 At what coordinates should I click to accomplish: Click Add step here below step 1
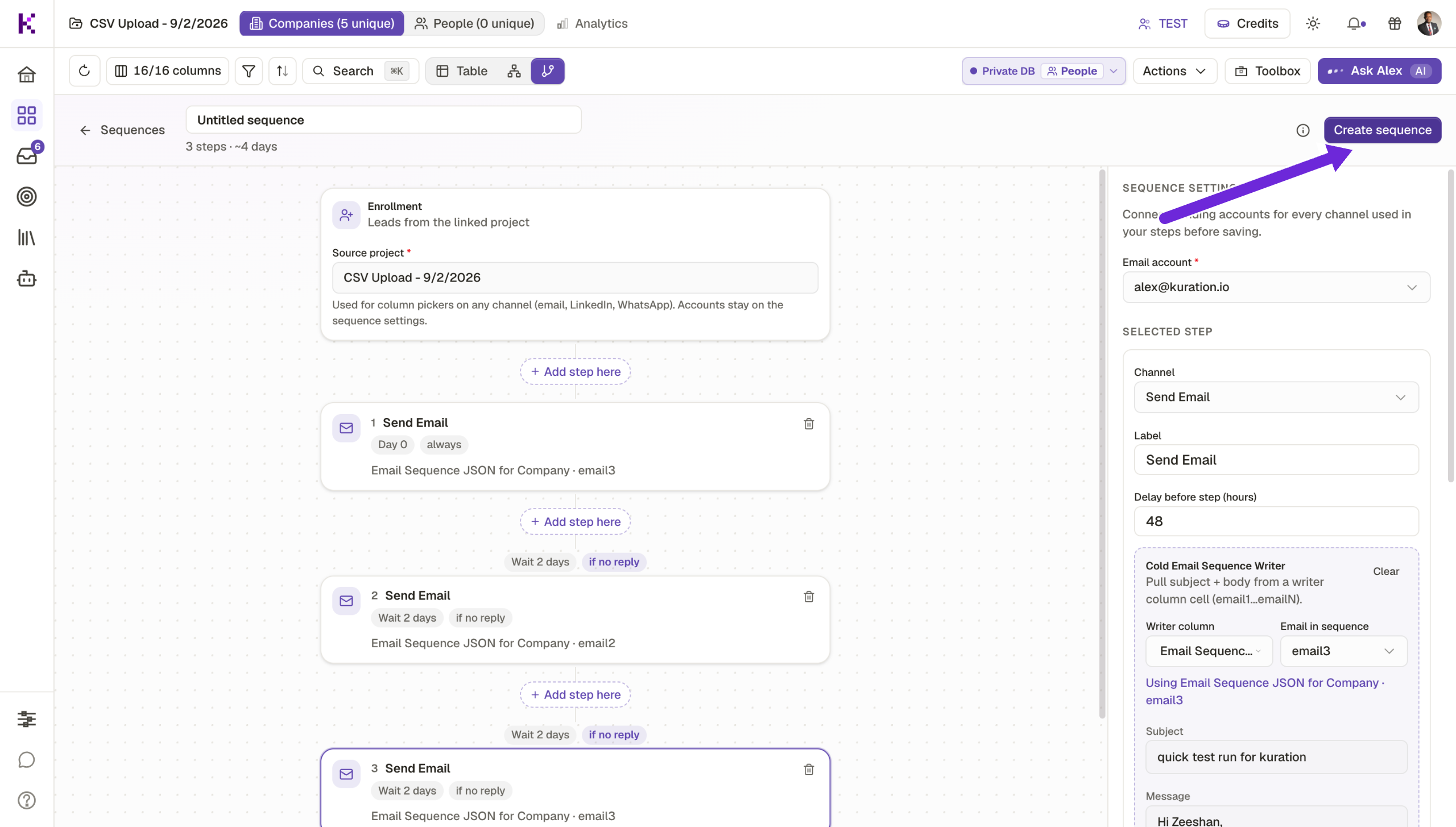click(x=575, y=522)
